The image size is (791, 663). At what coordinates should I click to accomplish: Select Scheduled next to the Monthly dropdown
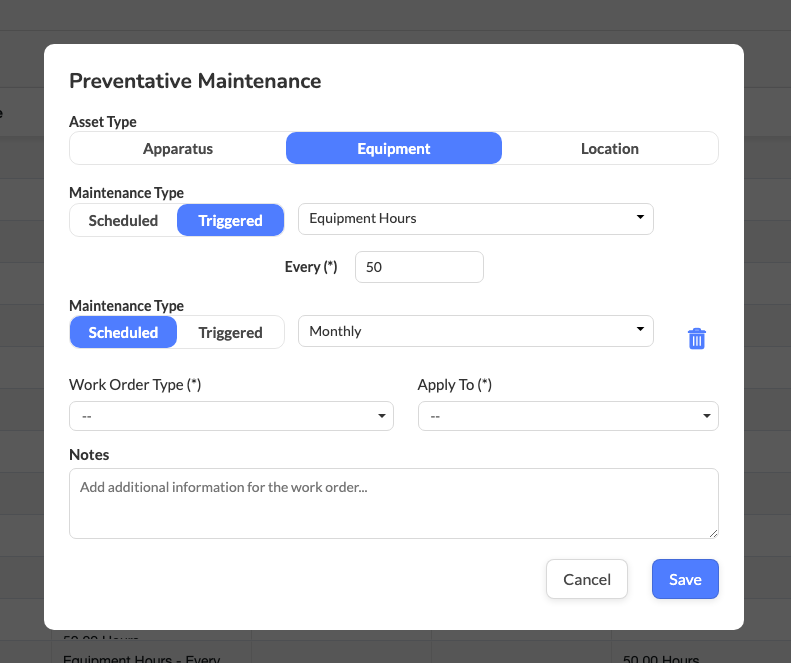click(x=123, y=332)
